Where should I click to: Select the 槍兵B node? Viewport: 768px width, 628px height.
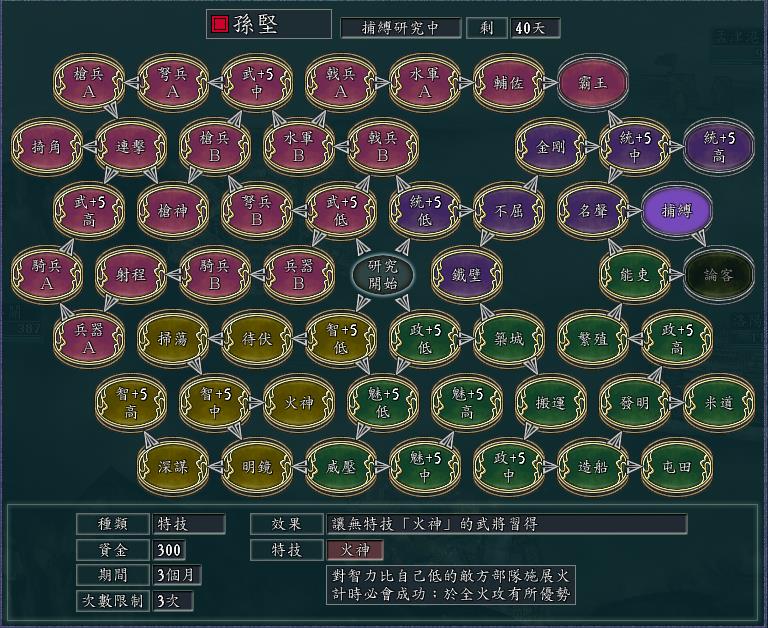pos(215,146)
